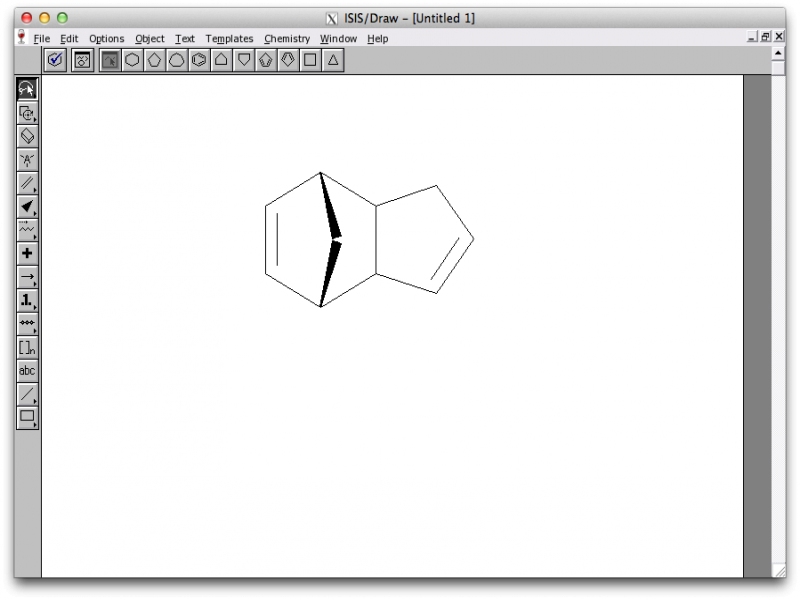Select the abc text tool
The image size is (800, 600).
[27, 371]
